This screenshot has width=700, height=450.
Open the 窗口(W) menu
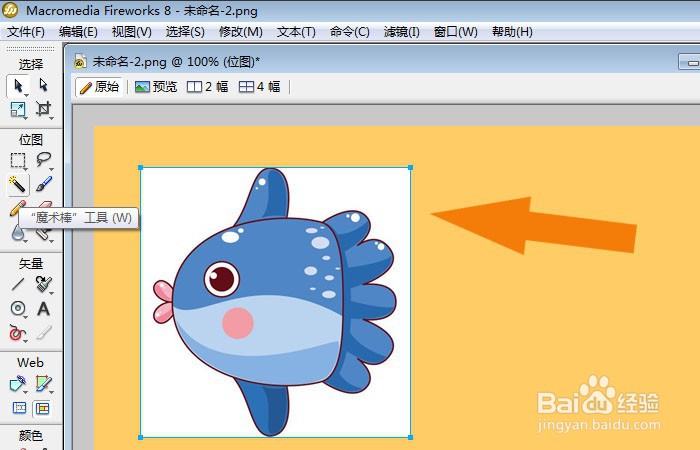(x=455, y=32)
